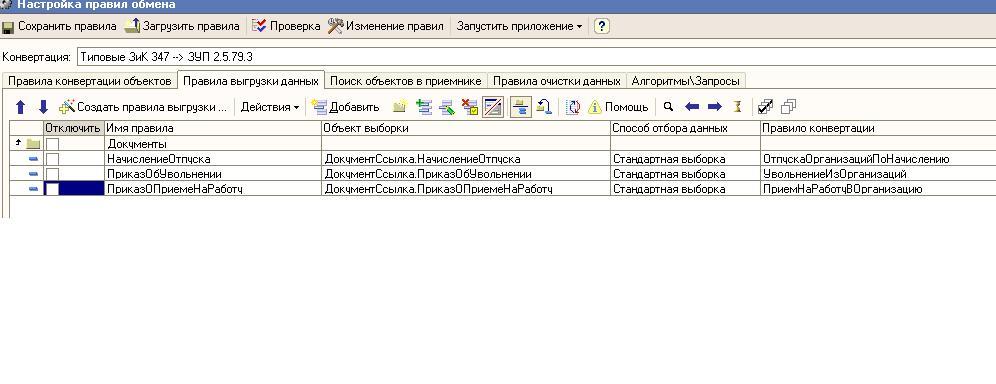This screenshot has height=384, width=996.
Task: Click the Объект выборки column header
Action: [x=466, y=128]
